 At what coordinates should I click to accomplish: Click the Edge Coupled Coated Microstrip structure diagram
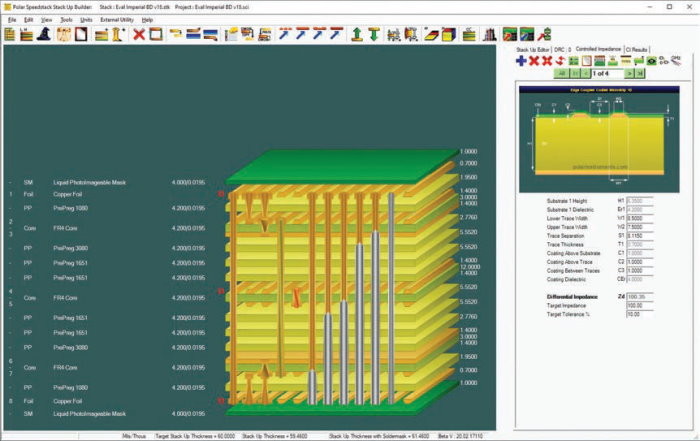(599, 139)
